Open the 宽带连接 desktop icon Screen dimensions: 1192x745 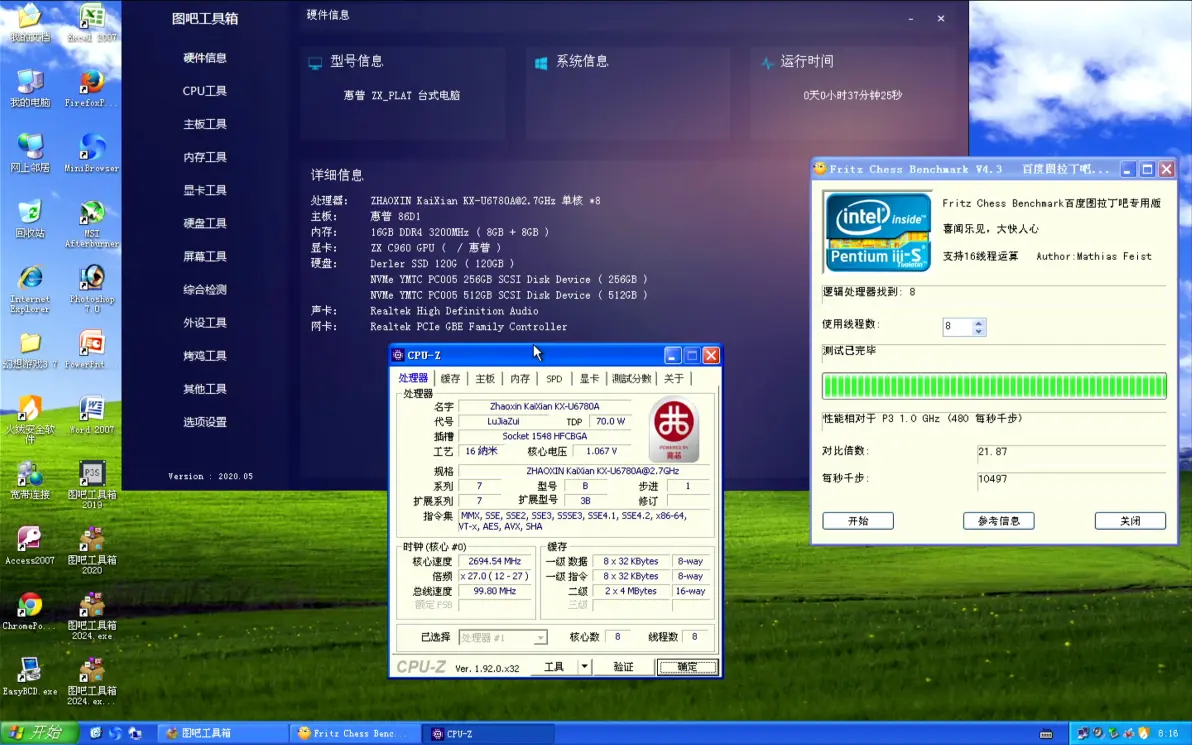click(x=30, y=480)
